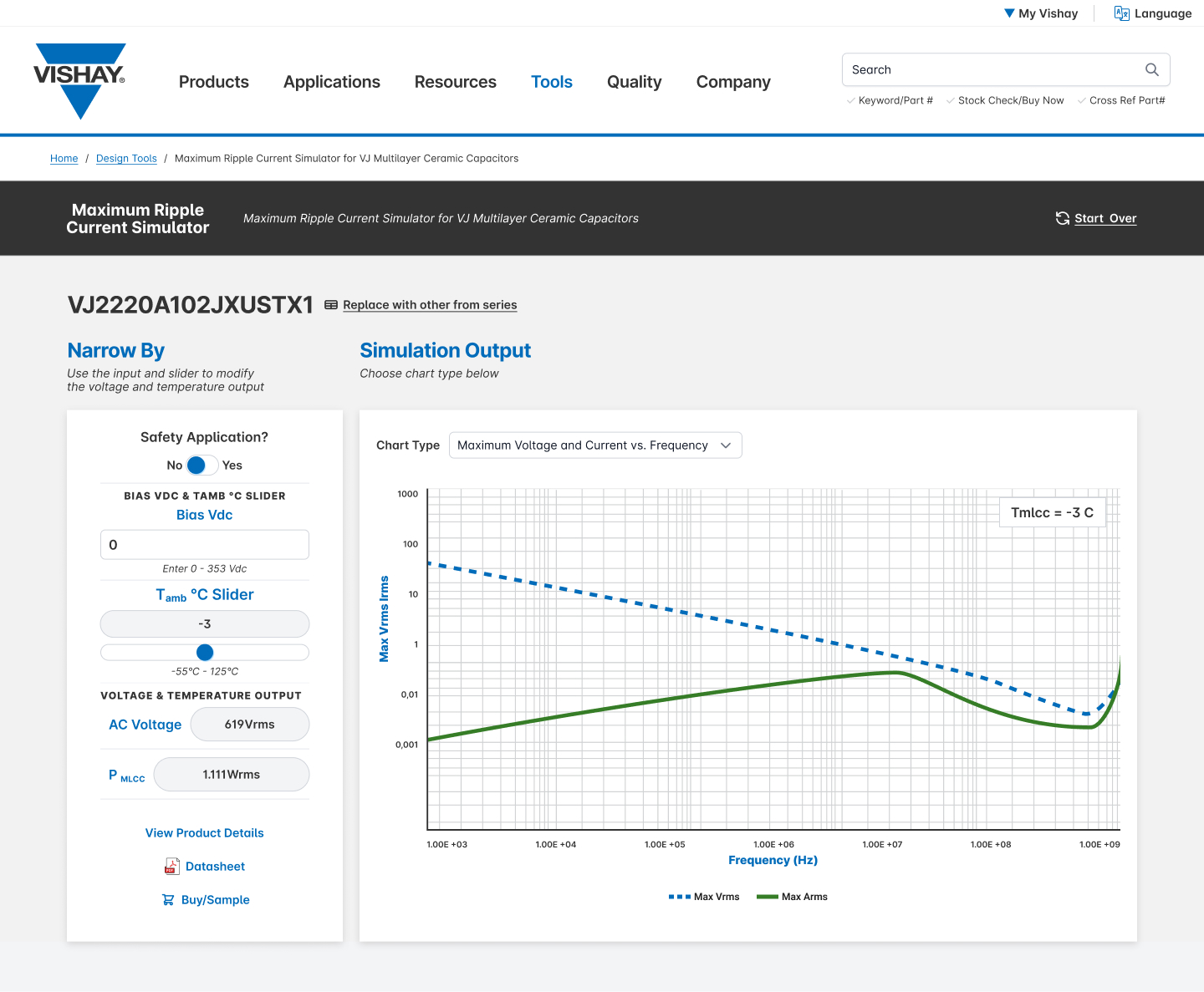Screen dimensions: 1204x992
Task: Click the 1.00E +03 frequency tick label
Action: click(x=447, y=845)
